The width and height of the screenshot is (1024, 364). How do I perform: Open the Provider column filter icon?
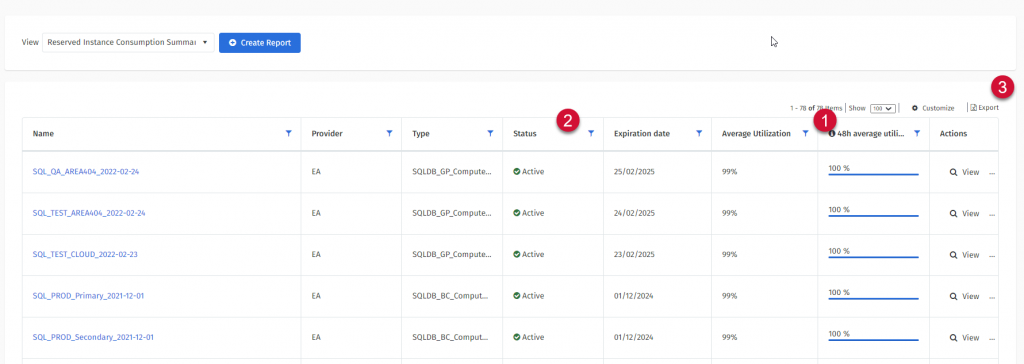coord(390,133)
